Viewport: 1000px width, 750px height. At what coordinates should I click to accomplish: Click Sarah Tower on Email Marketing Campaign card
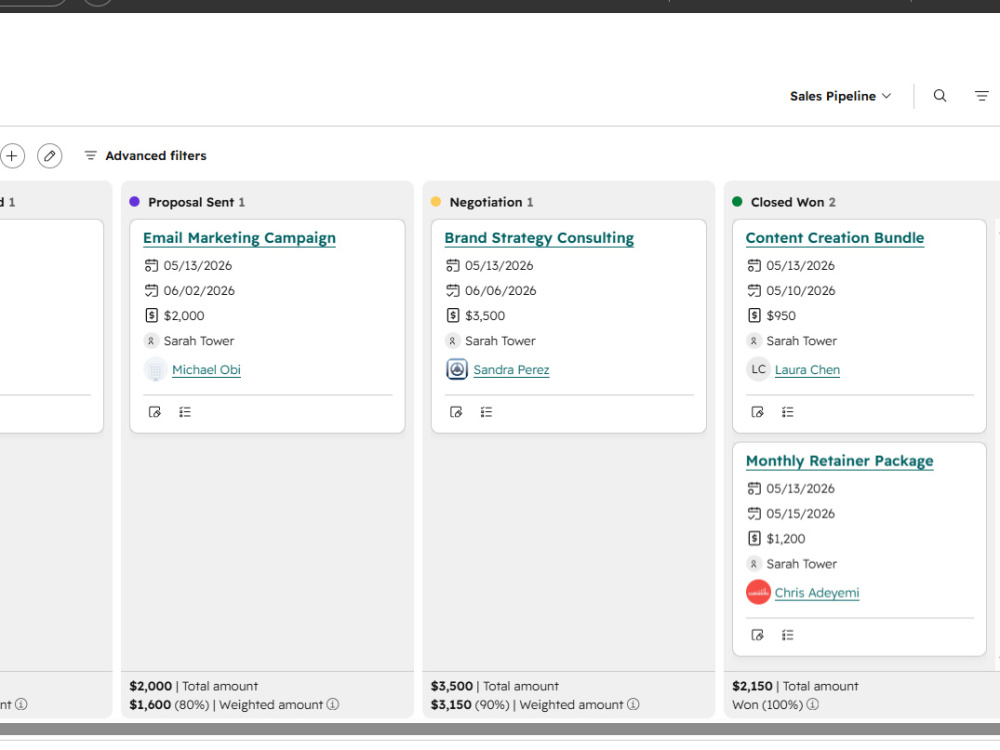[199, 341]
